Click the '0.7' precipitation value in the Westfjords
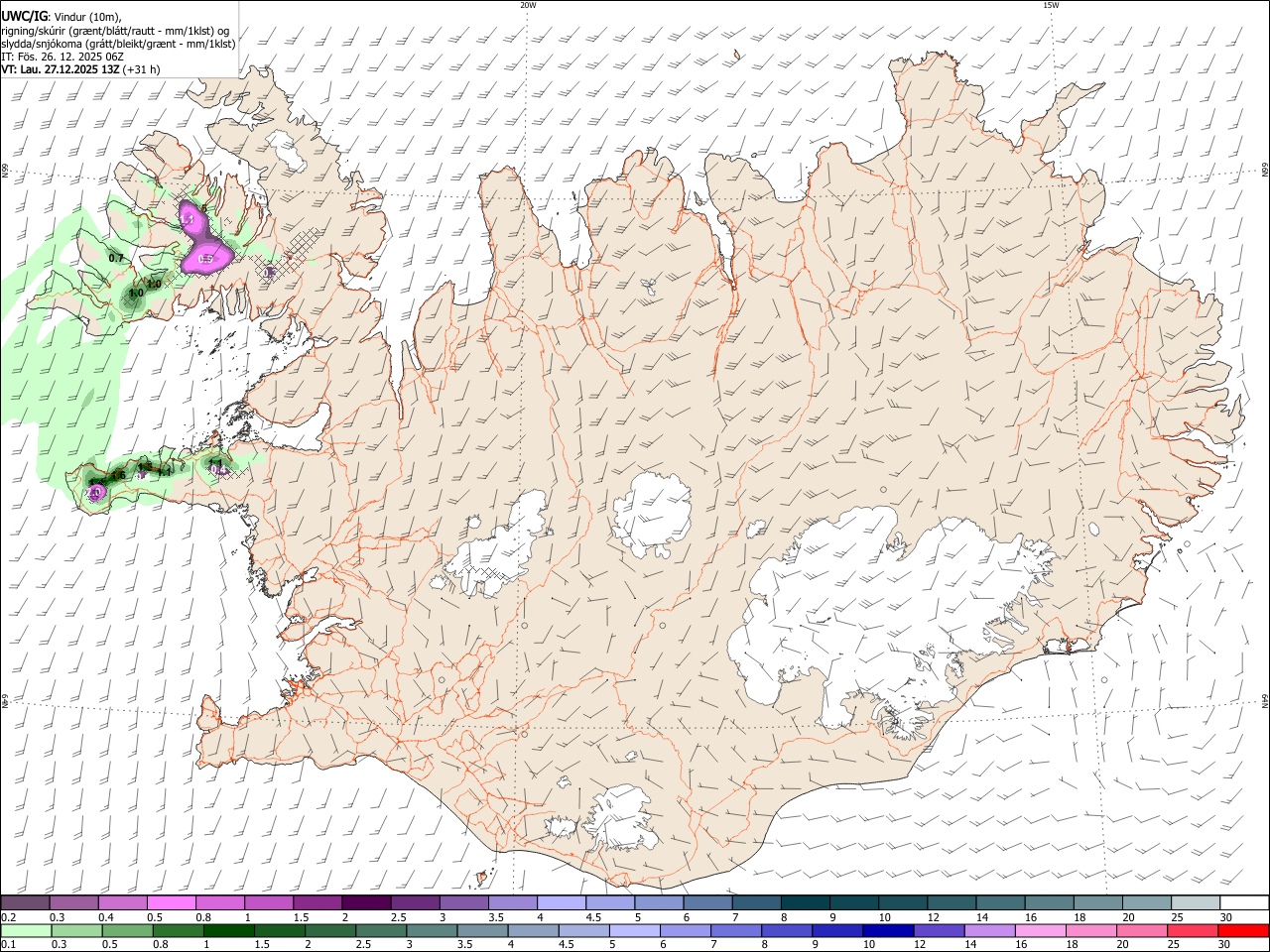1270x952 pixels. tap(116, 258)
